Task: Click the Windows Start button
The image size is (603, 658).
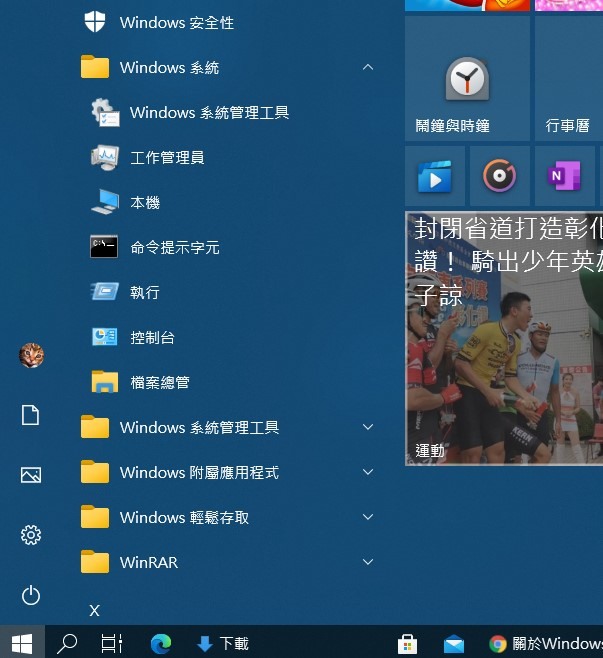Action: [22, 642]
